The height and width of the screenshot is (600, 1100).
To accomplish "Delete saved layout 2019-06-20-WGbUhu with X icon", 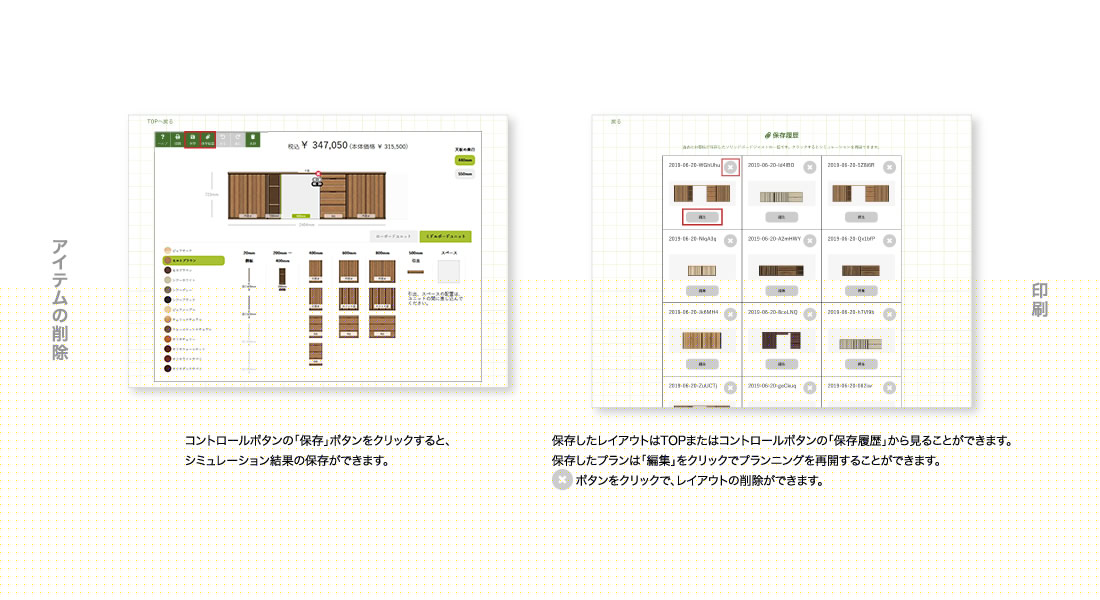I will point(730,168).
